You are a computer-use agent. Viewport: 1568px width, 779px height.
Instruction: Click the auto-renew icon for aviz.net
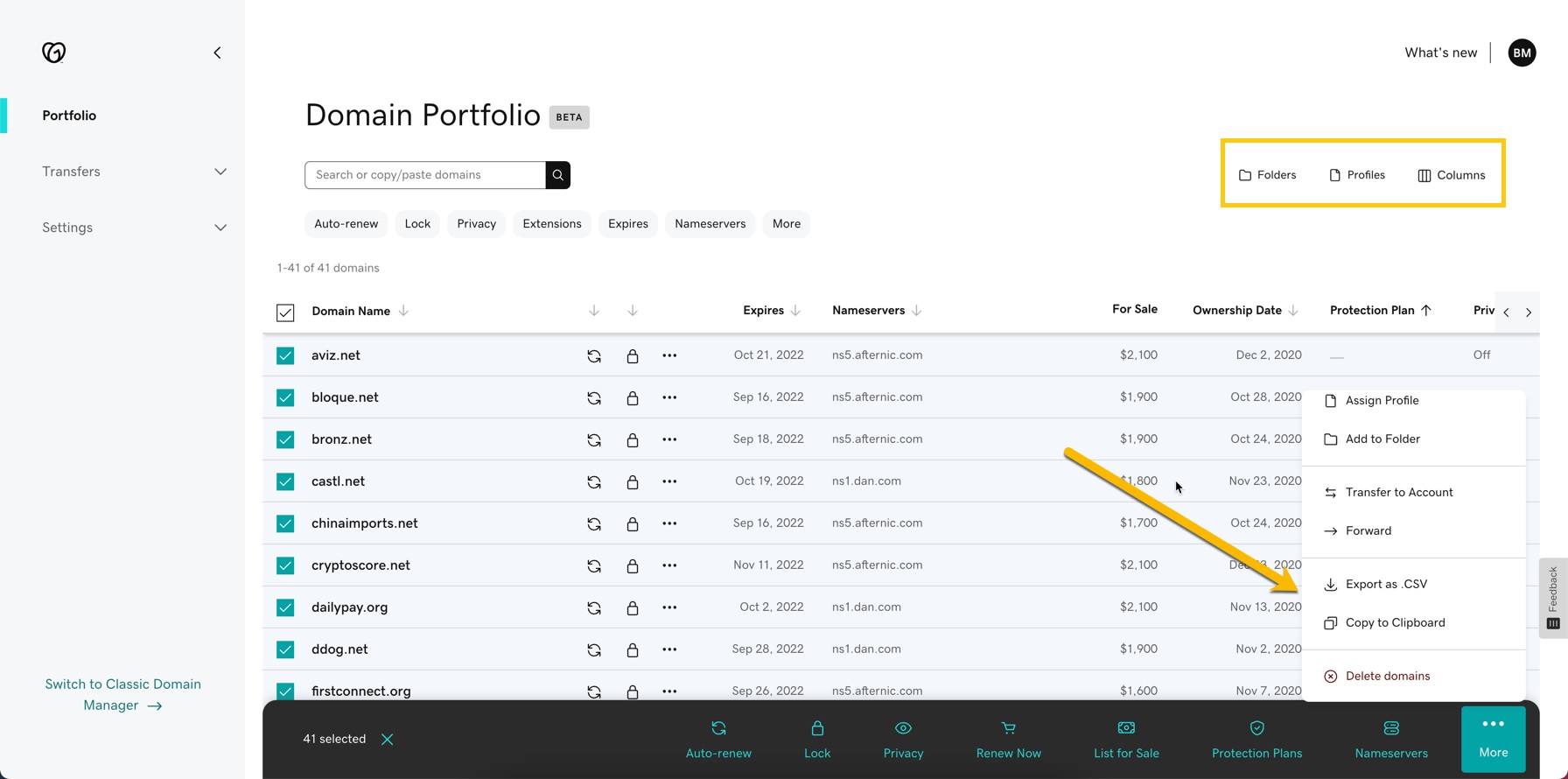(x=593, y=356)
